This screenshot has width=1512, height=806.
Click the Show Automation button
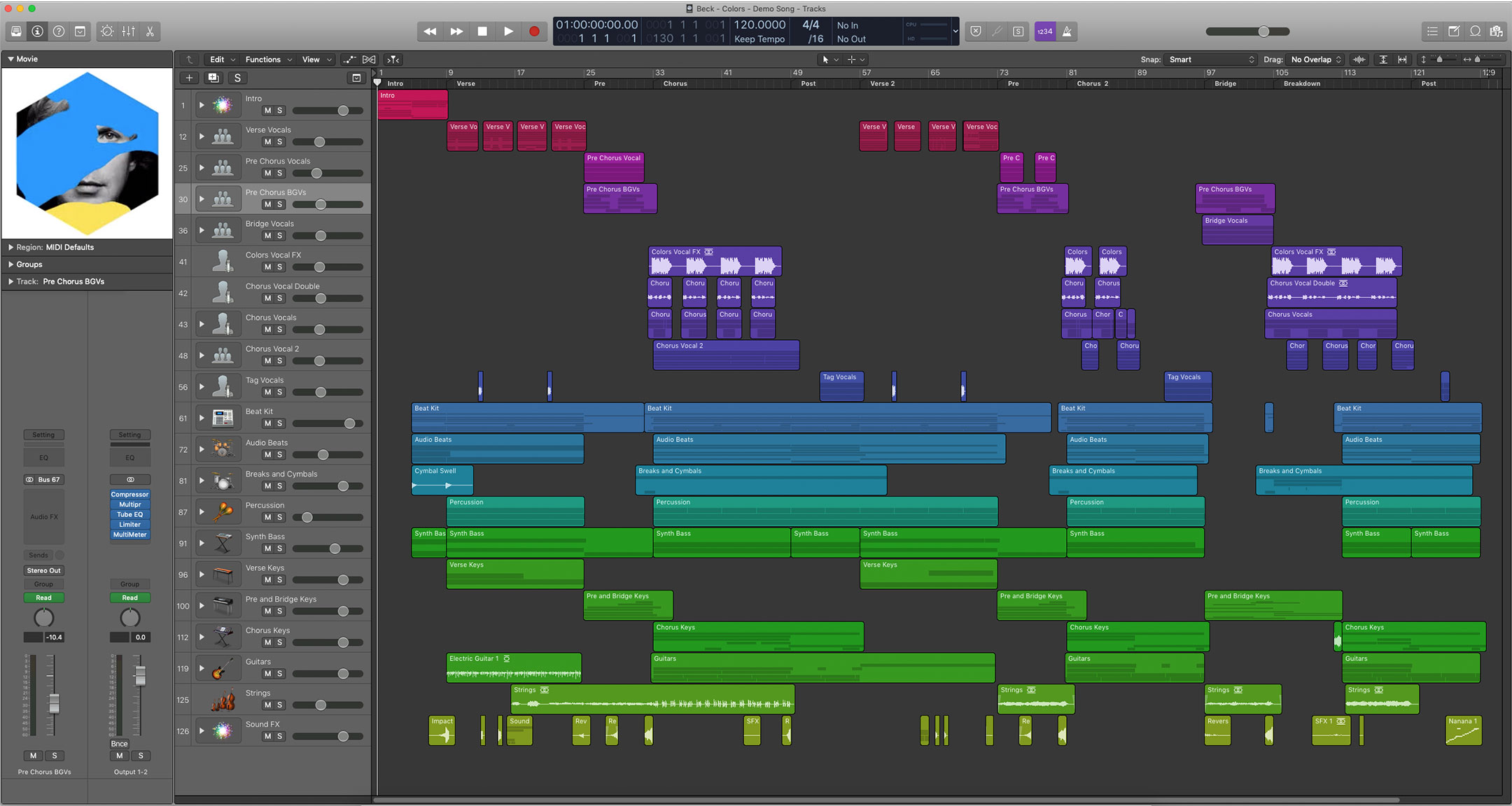(x=349, y=59)
